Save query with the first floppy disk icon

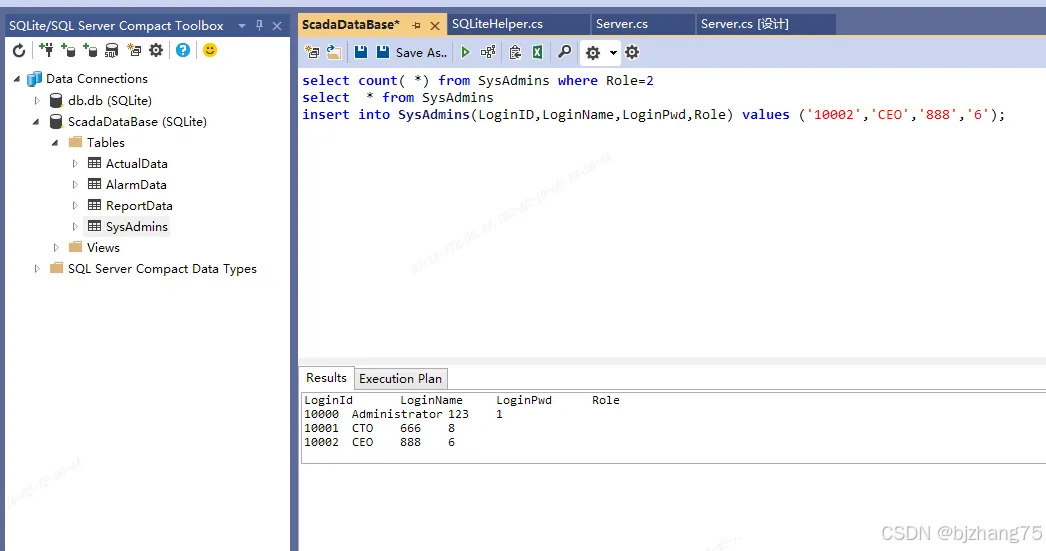(x=361, y=52)
